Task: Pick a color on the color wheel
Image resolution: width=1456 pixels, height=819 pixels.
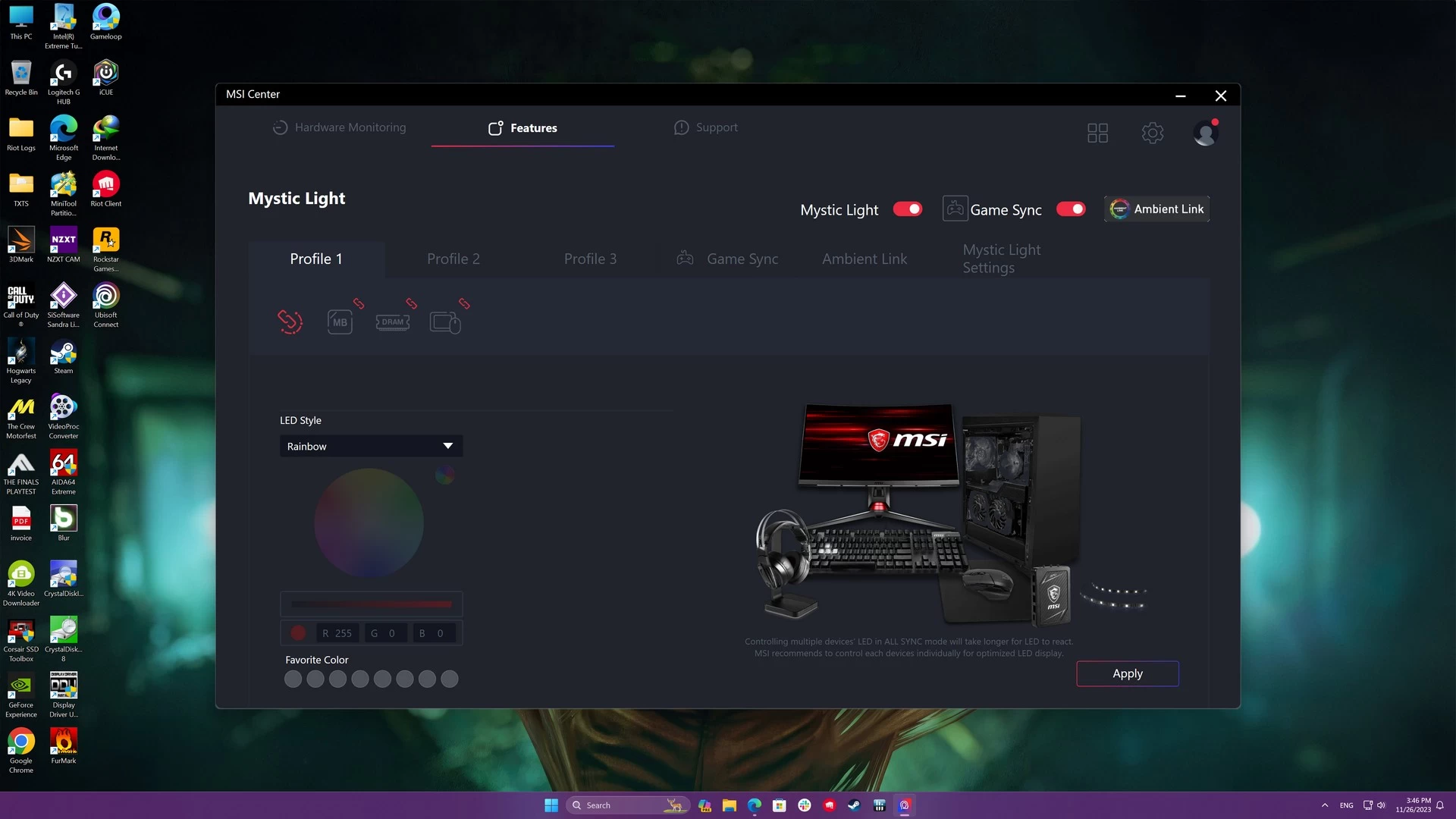Action: [369, 523]
